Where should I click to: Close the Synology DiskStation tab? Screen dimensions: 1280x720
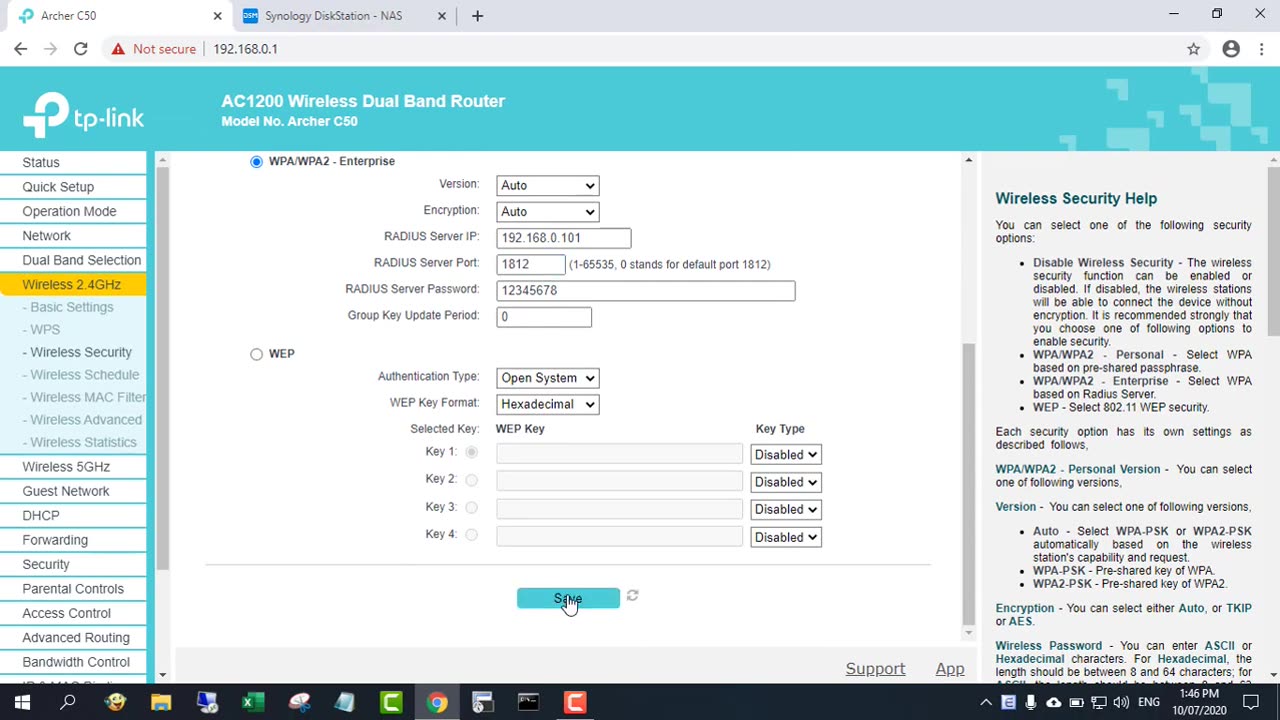444,16
